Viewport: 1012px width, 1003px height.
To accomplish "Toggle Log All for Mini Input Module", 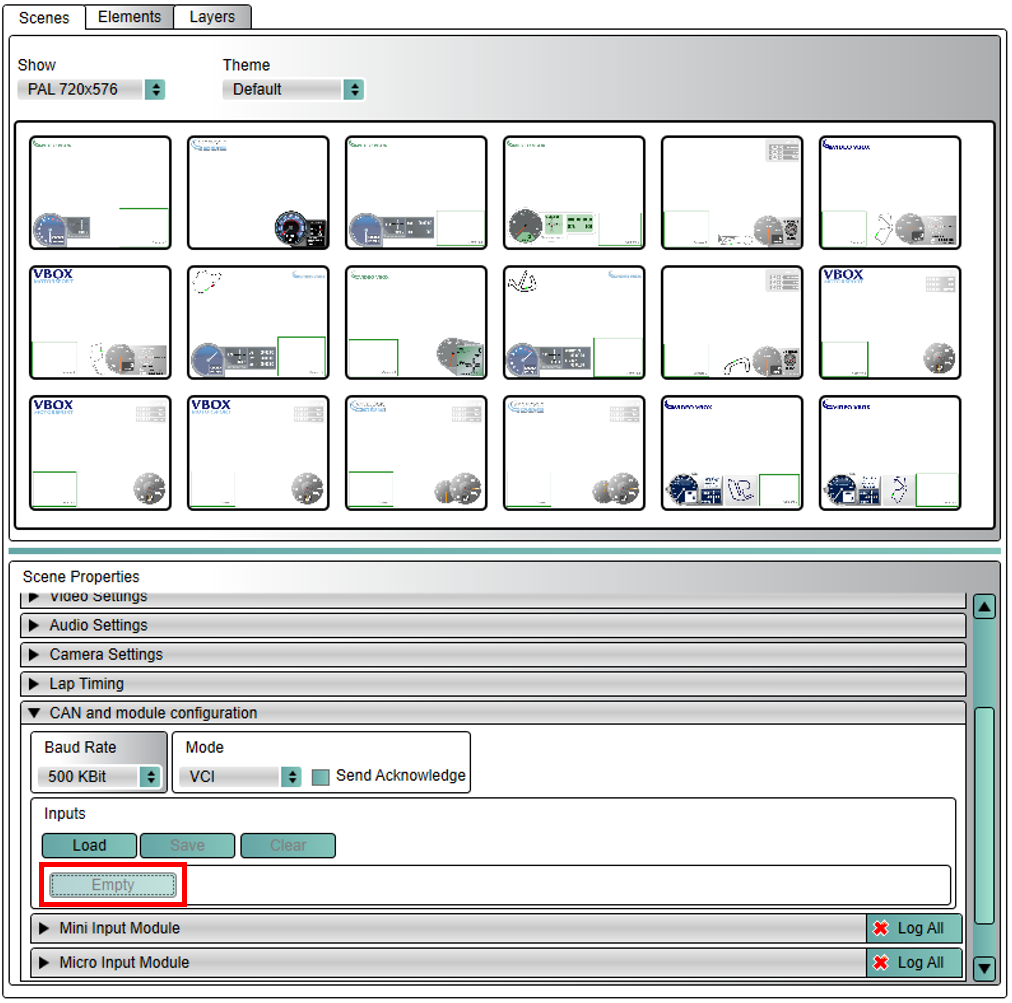I will click(x=914, y=928).
